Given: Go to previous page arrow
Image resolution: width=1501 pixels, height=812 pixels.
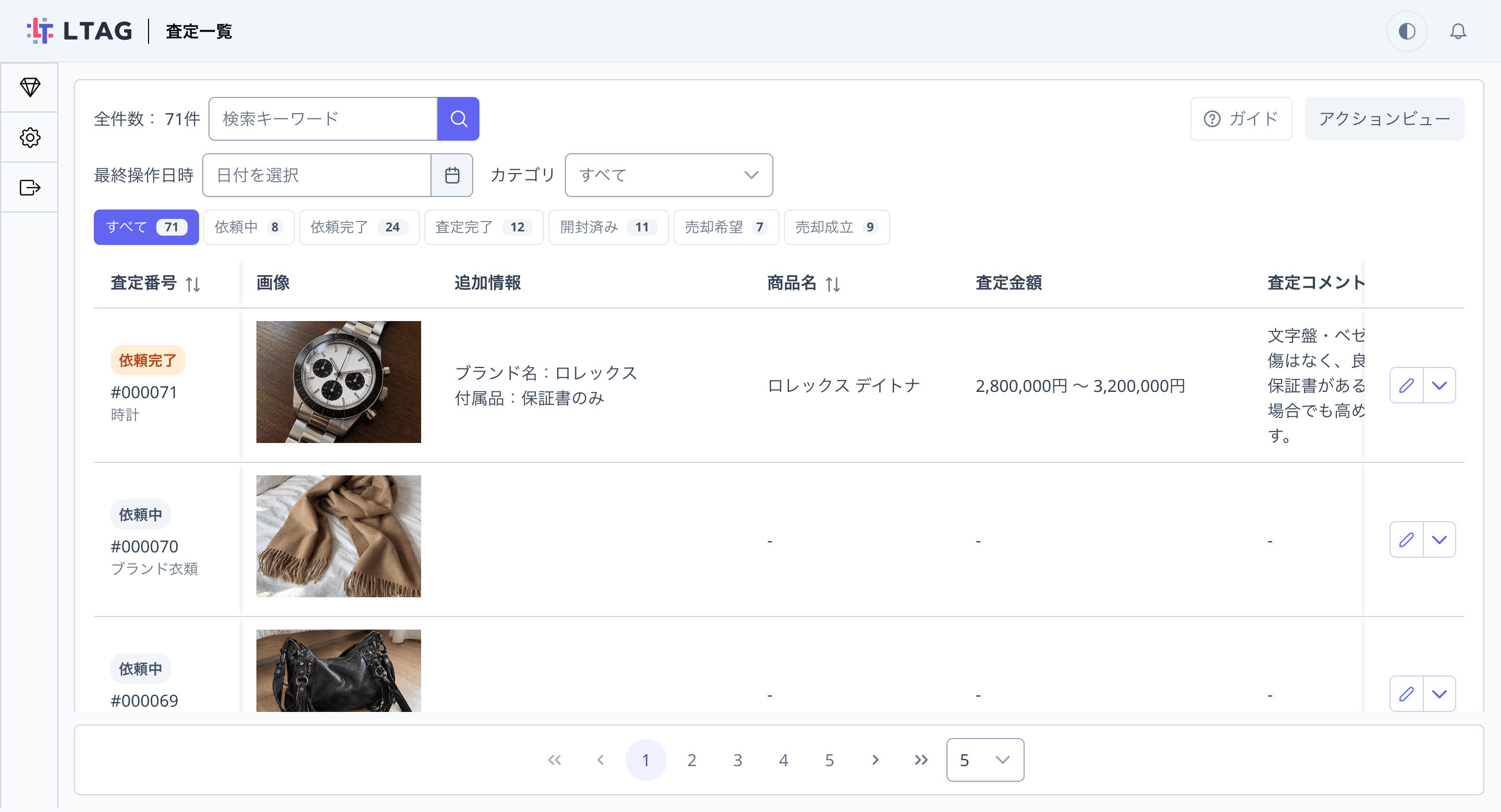Looking at the screenshot, I should pyautogui.click(x=600, y=759).
